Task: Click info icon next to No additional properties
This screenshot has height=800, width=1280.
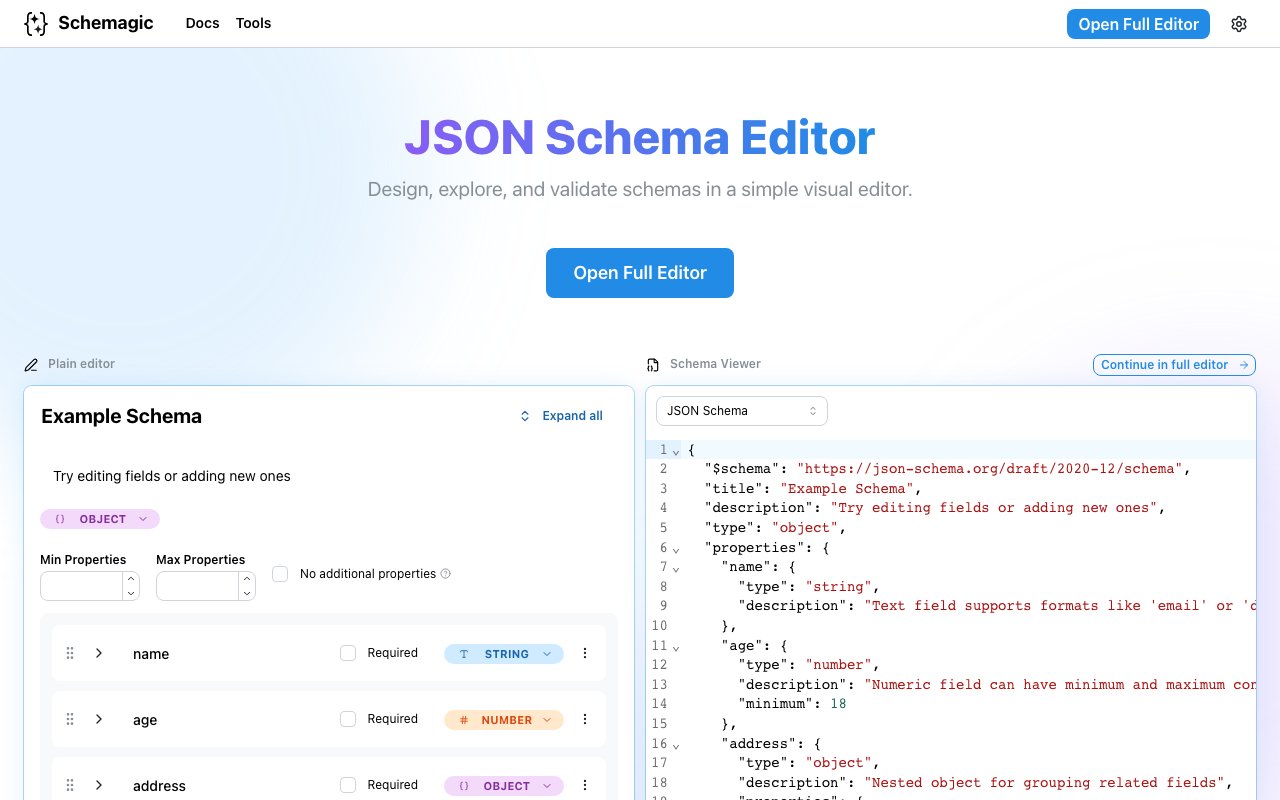Action: coord(446,574)
